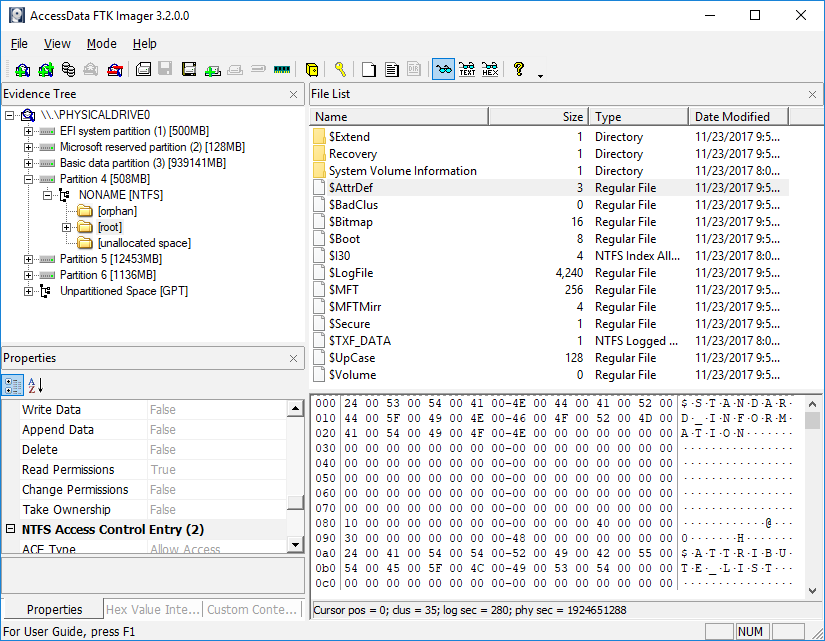Open the Help menu
Image resolution: width=825 pixels, height=641 pixels.
145,44
